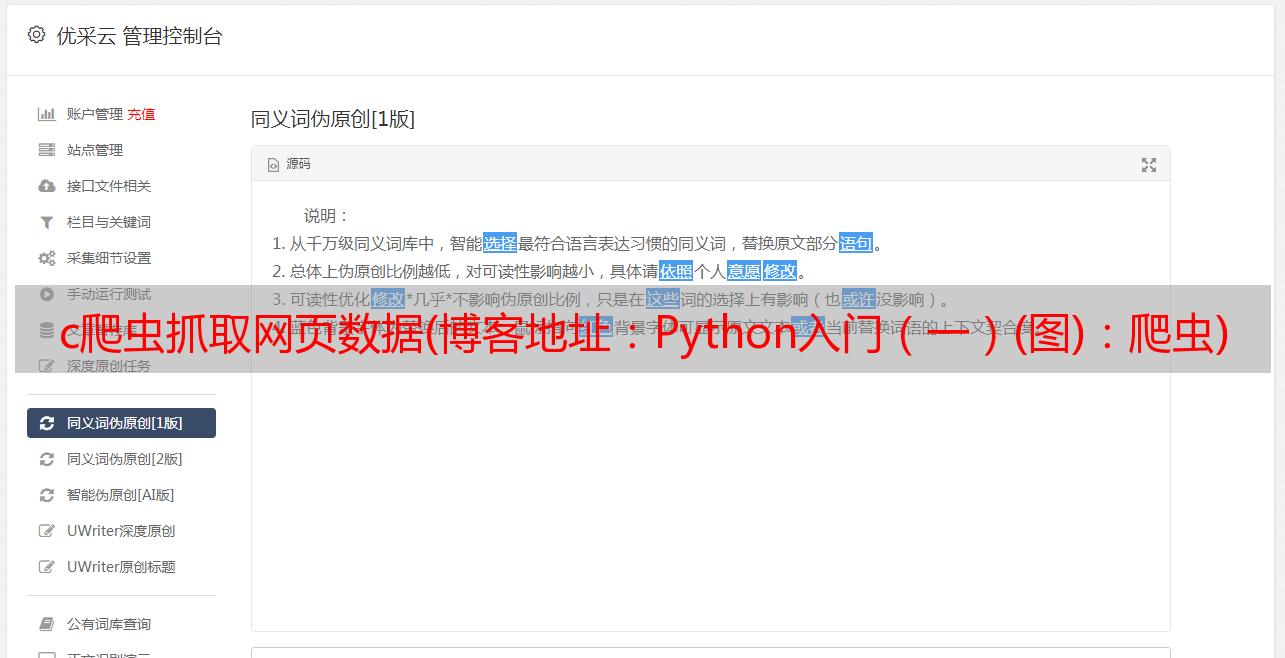Screen dimensions: 1285x658
Task: Switch to 同义词伪原创[2版]
Action: point(125,459)
